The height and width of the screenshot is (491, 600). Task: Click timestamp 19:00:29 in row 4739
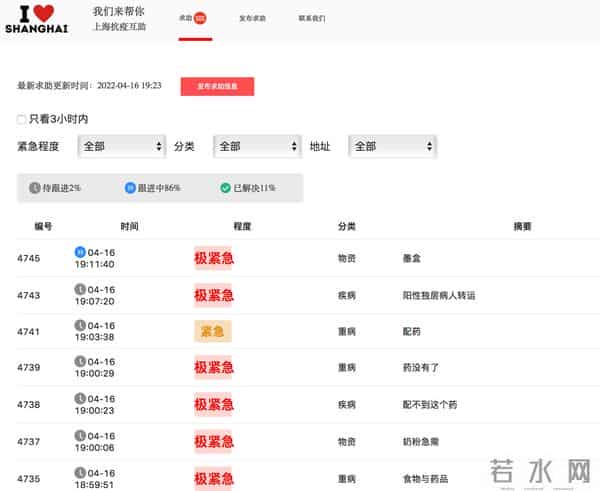[95, 374]
